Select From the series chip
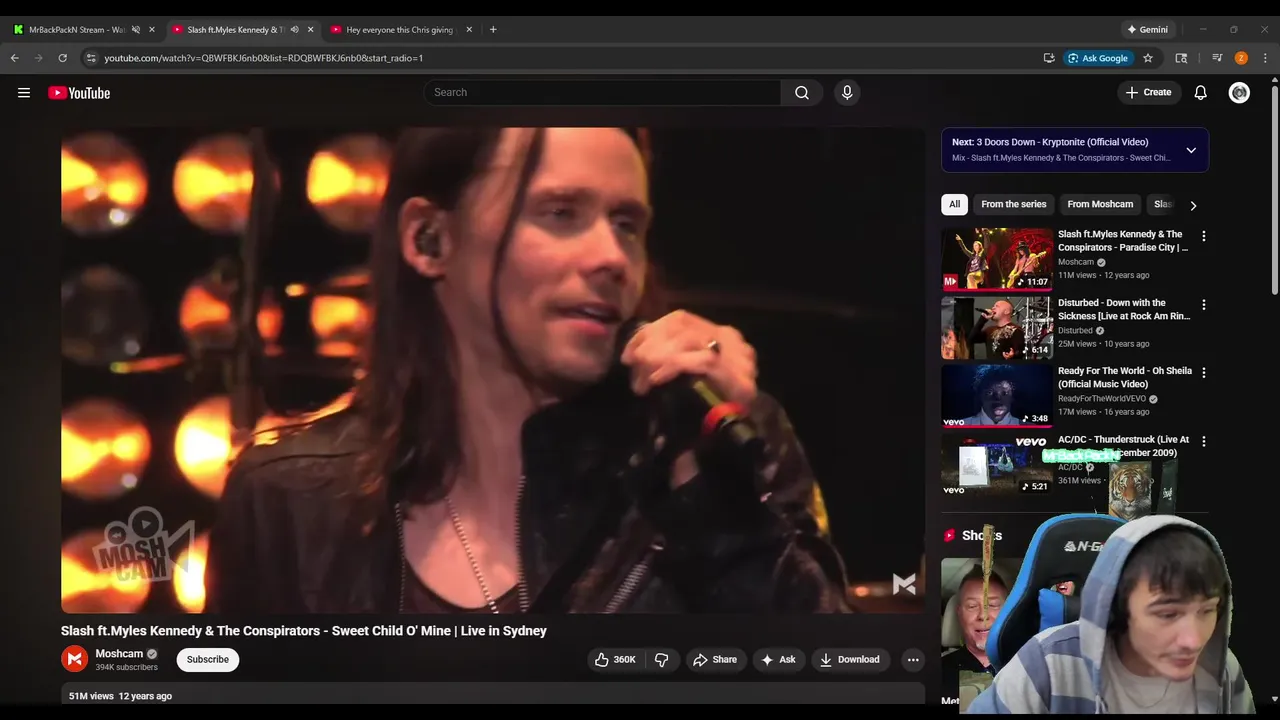 click(x=1014, y=204)
